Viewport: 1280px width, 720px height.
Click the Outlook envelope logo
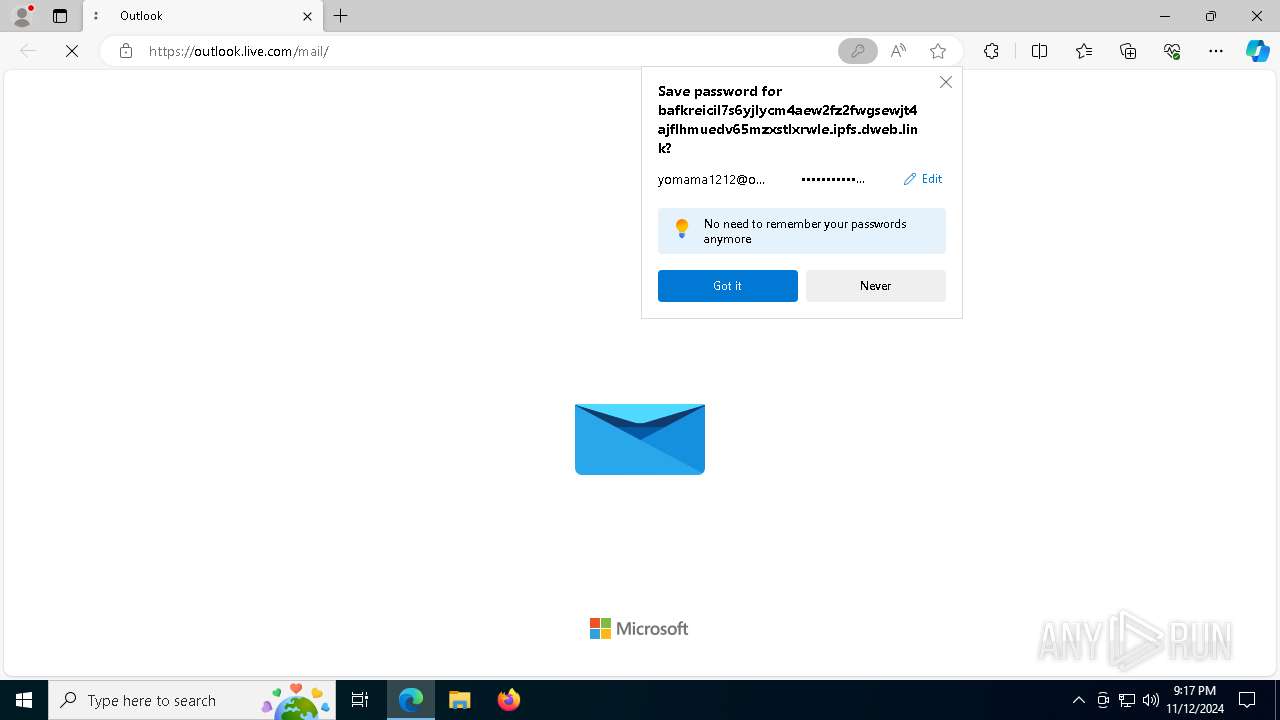coord(640,439)
